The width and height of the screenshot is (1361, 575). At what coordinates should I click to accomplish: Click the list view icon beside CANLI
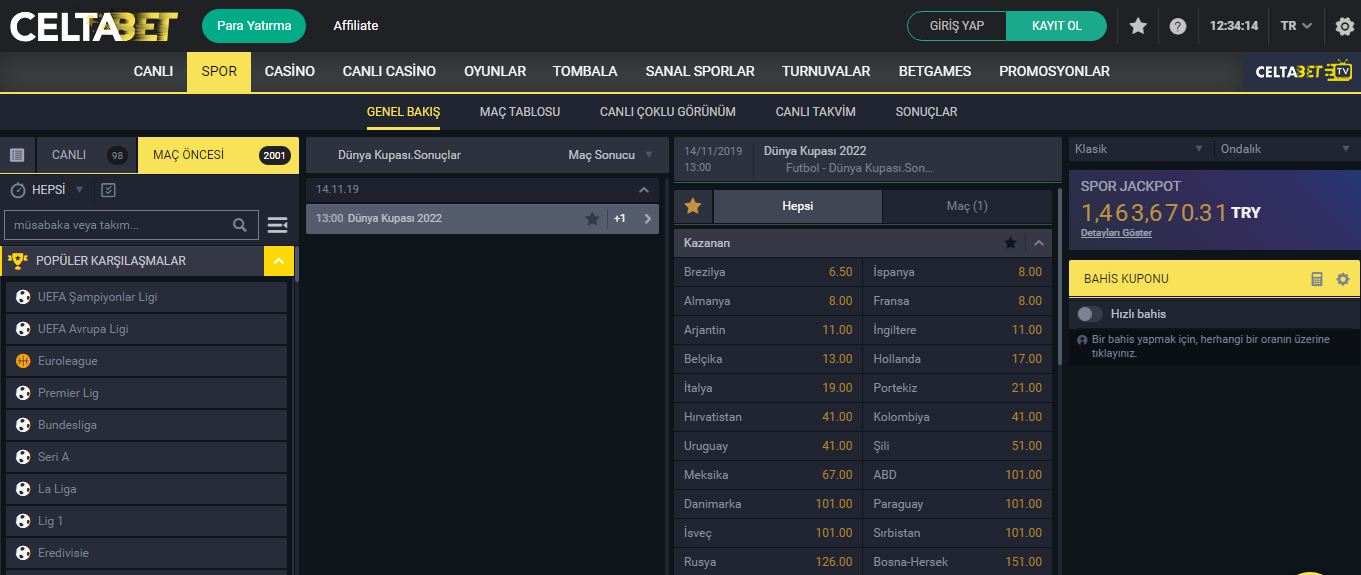point(17,155)
